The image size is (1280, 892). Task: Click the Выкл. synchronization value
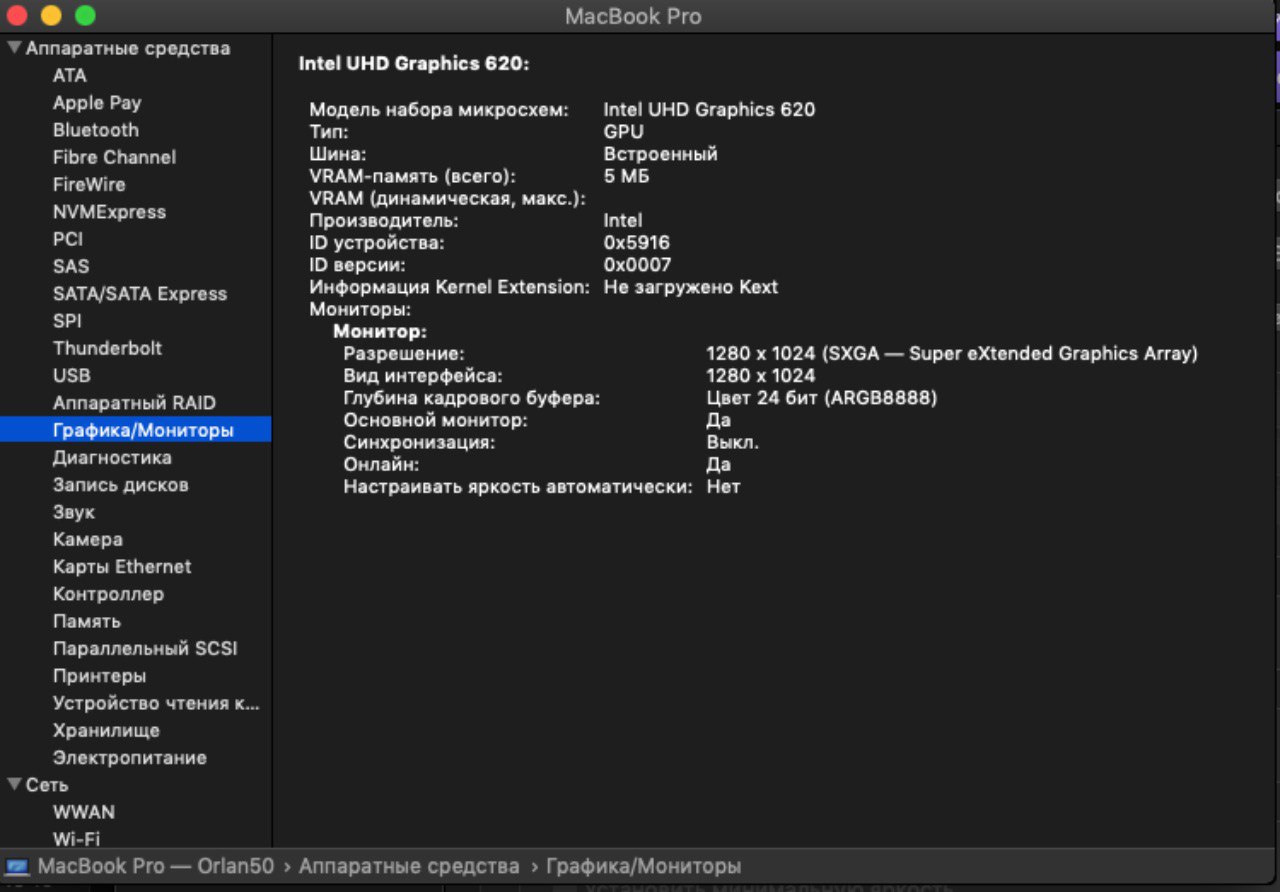(733, 442)
